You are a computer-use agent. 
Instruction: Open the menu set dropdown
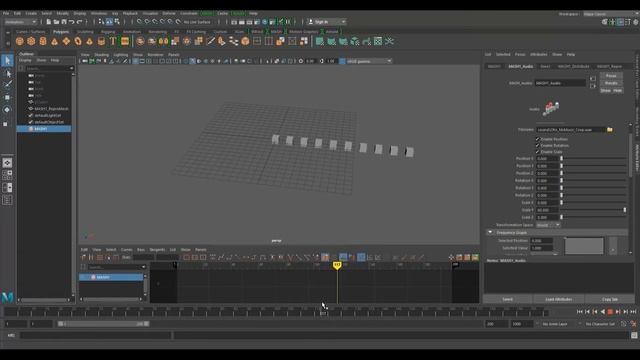pyautogui.click(x=21, y=22)
